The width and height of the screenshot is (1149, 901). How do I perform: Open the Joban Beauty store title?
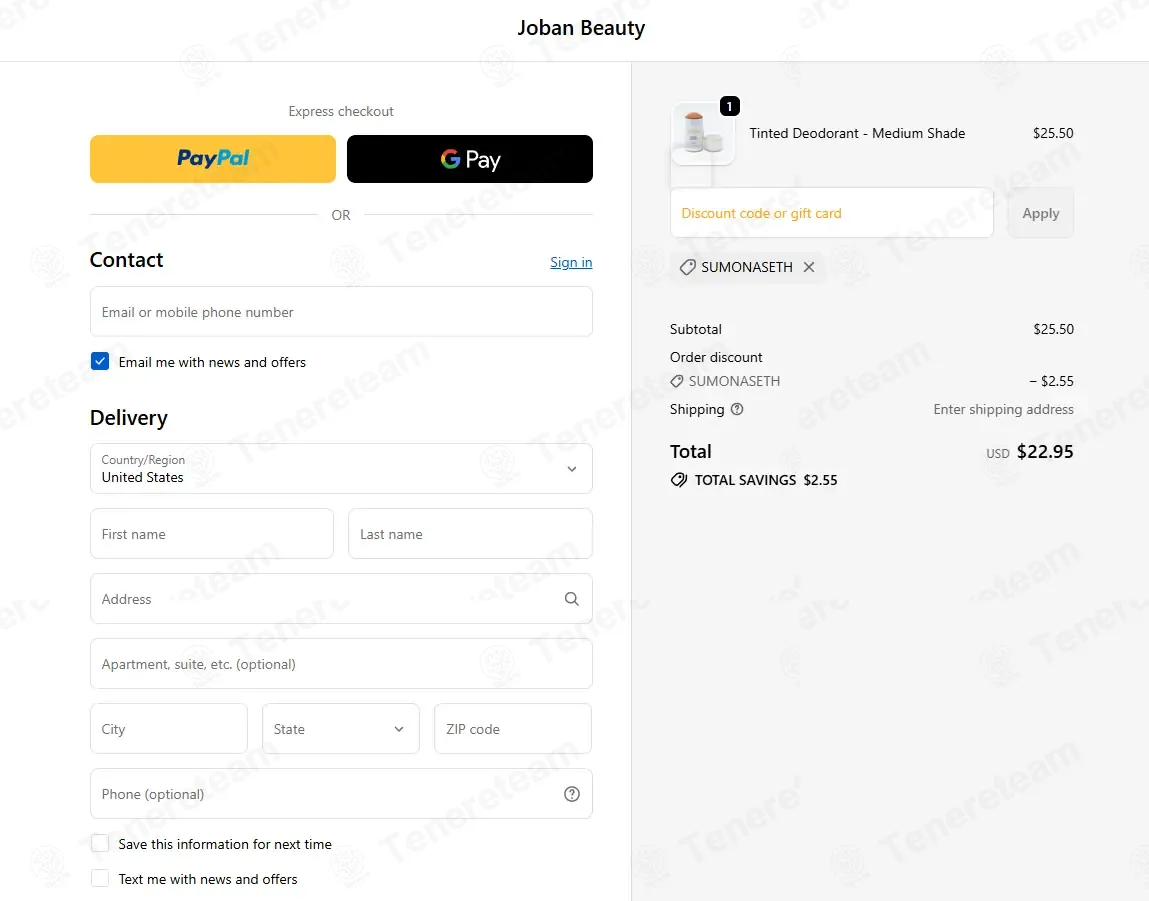point(581,28)
